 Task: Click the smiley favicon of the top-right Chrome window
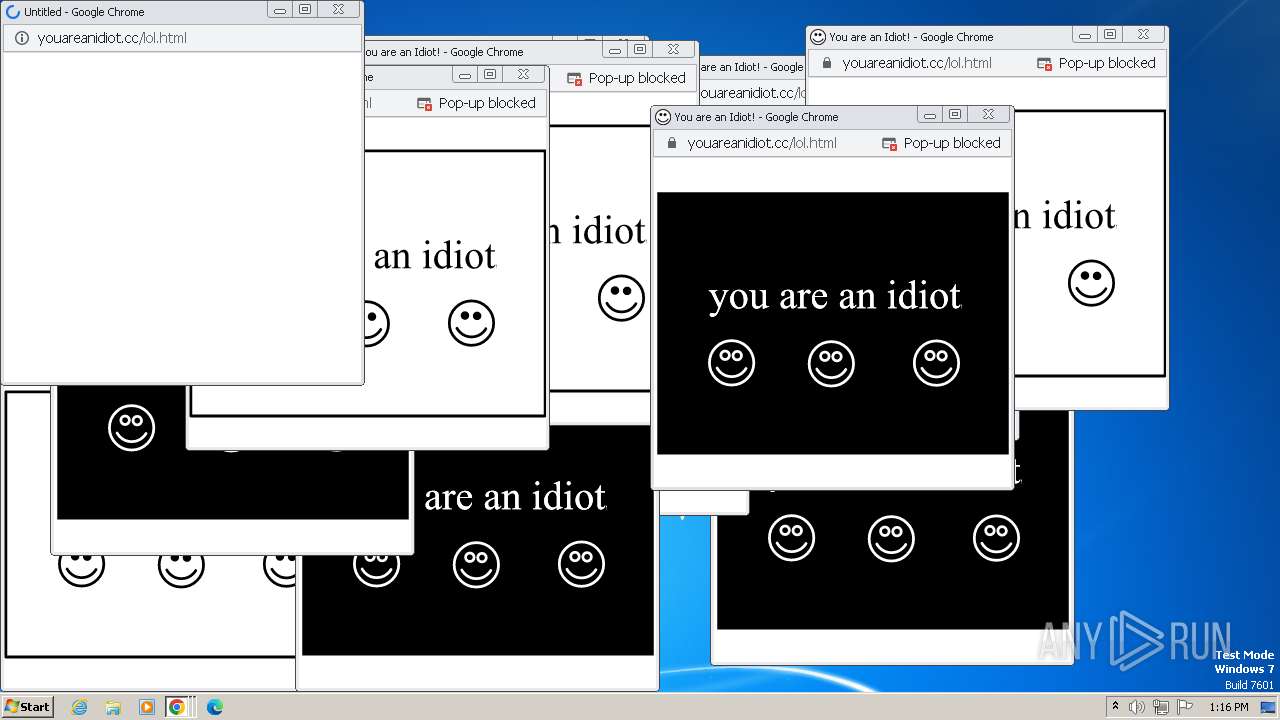pyautogui.click(x=818, y=37)
